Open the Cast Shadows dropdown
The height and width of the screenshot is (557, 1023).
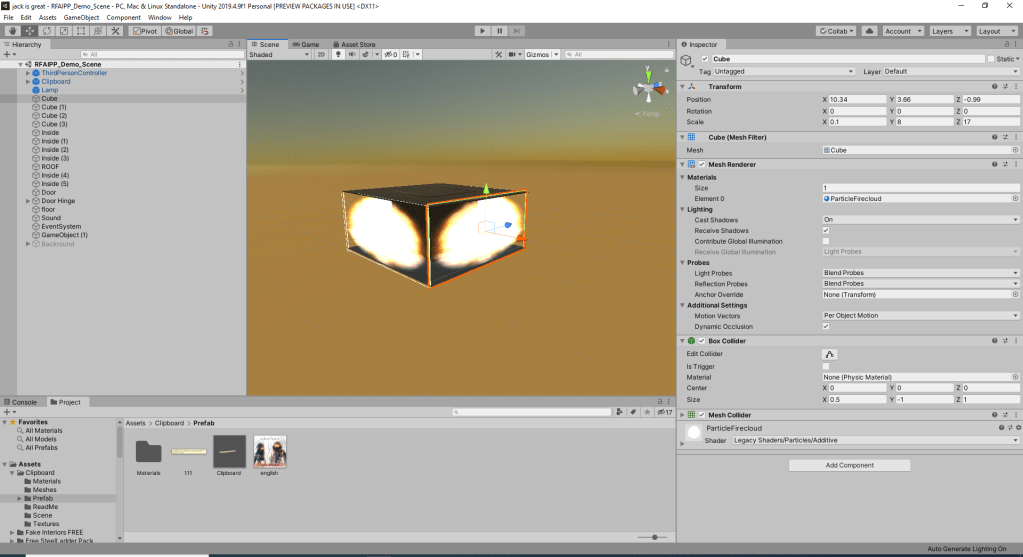tap(920, 219)
